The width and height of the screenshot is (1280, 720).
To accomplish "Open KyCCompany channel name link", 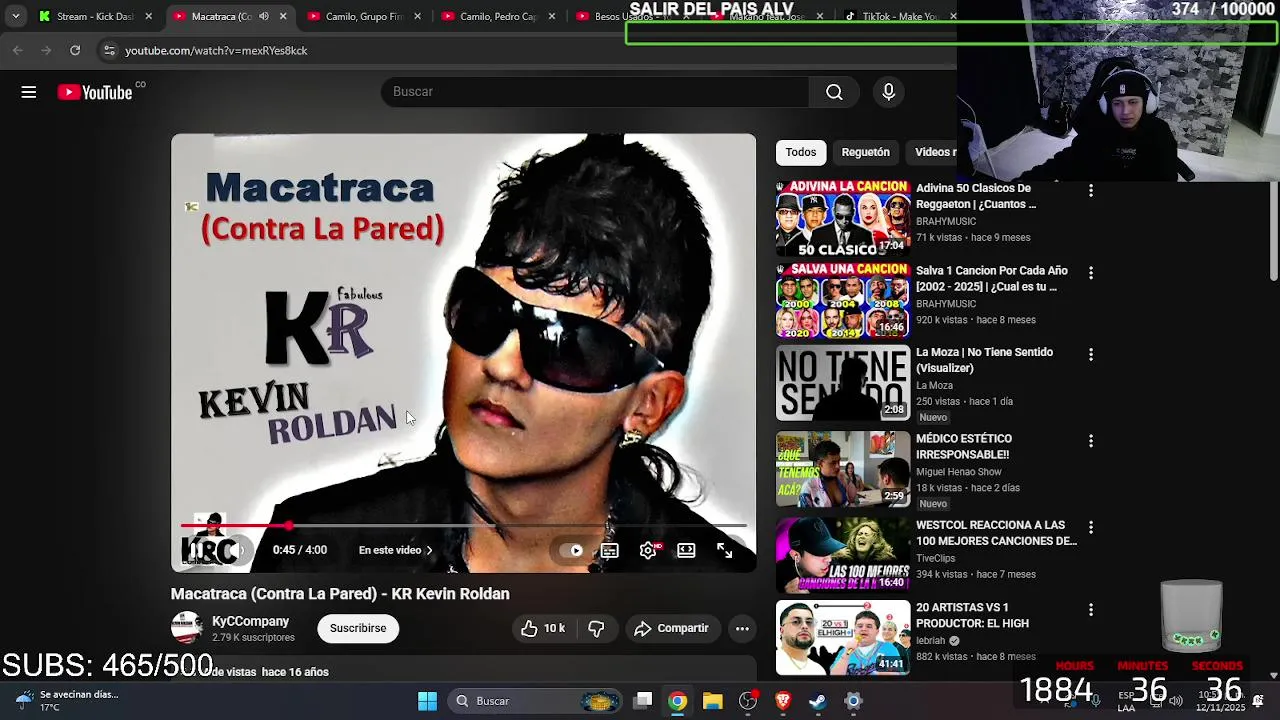I will click(x=250, y=621).
